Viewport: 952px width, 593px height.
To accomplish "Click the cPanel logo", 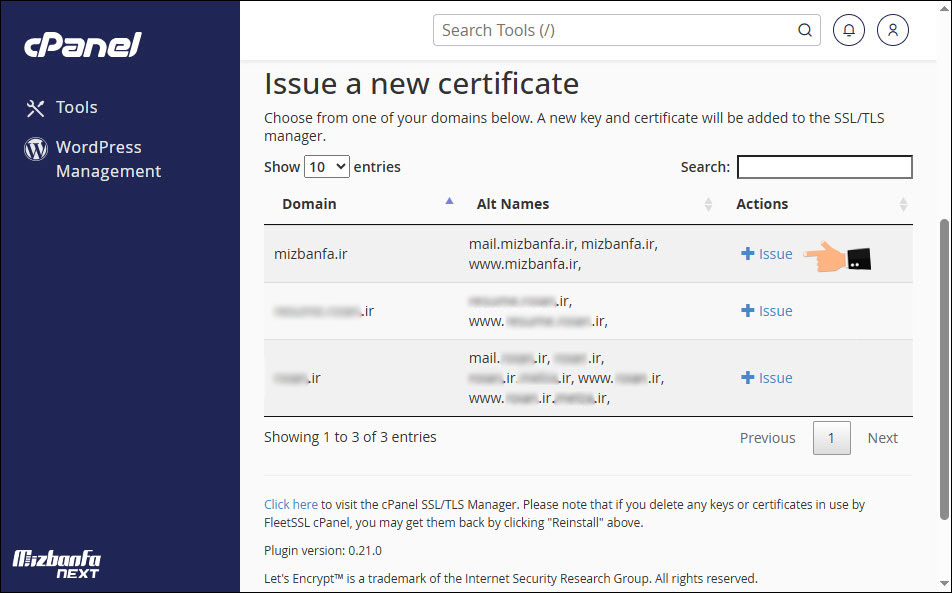I will pyautogui.click(x=83, y=45).
